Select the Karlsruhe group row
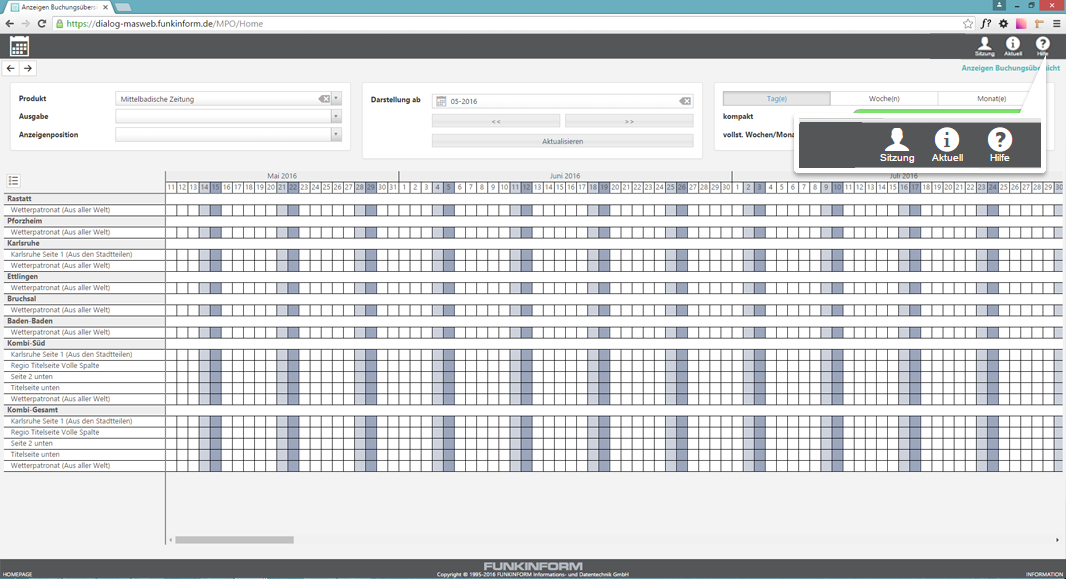The image size is (1066, 579). point(84,243)
